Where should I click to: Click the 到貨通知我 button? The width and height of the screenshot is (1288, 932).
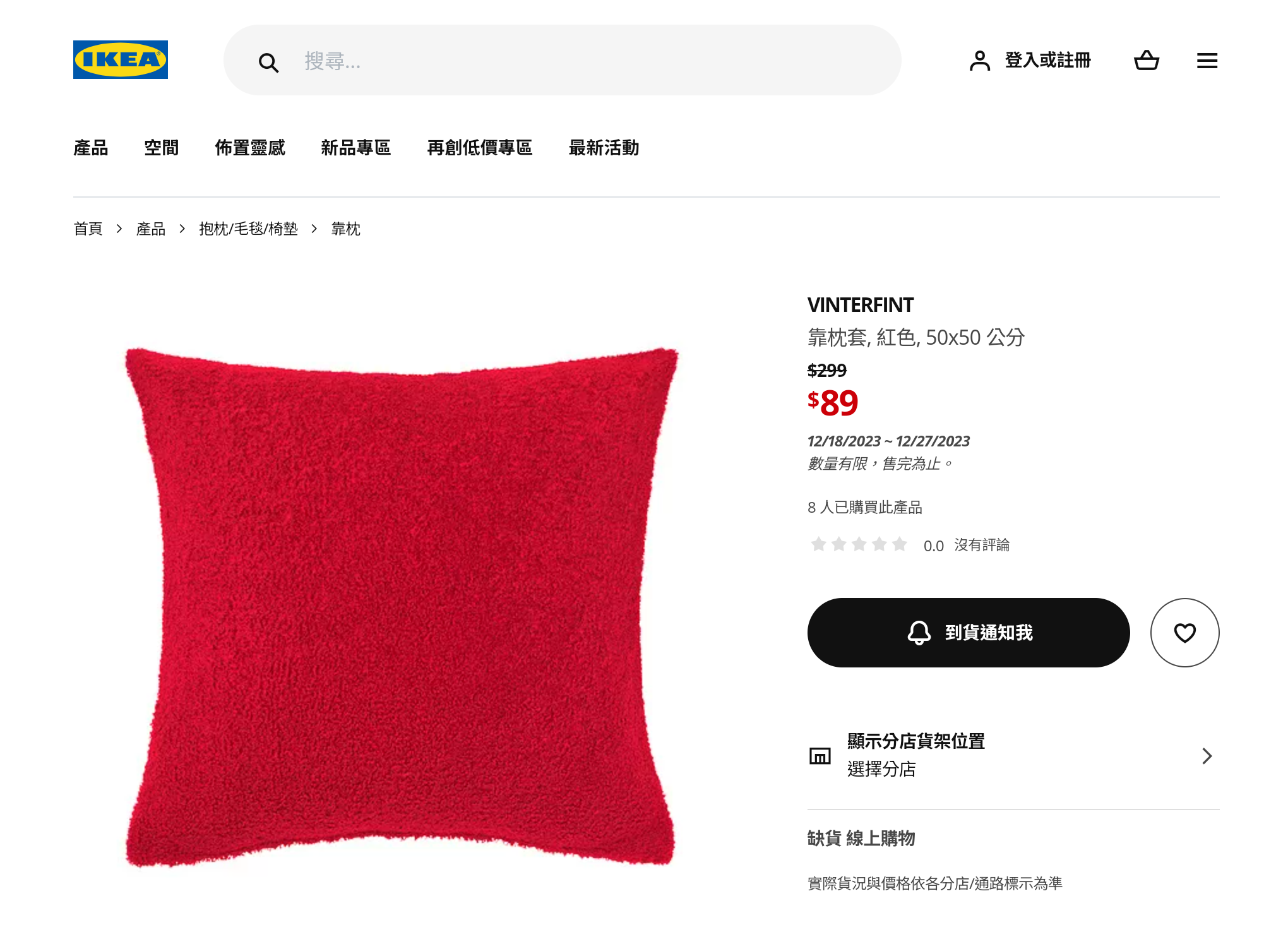pos(969,632)
